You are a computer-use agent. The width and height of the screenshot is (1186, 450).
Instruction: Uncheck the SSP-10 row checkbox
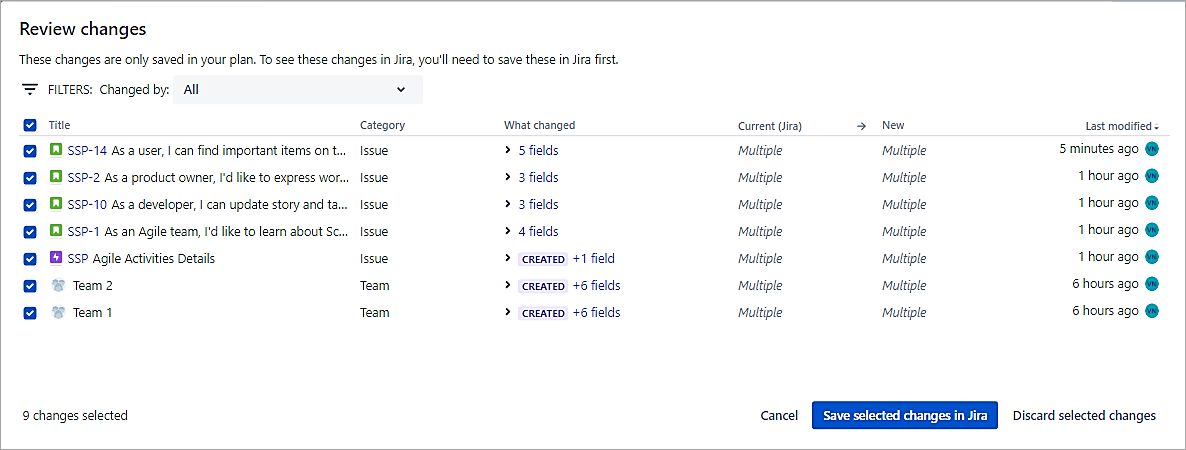(29, 204)
